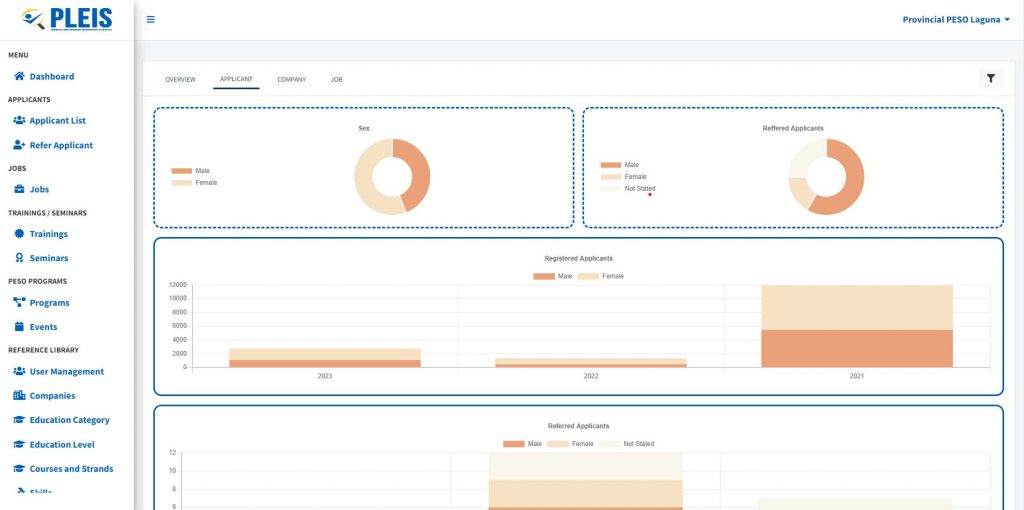This screenshot has height=510, width=1024.
Task: Click the Dashboard home icon
Action: [x=19, y=76]
